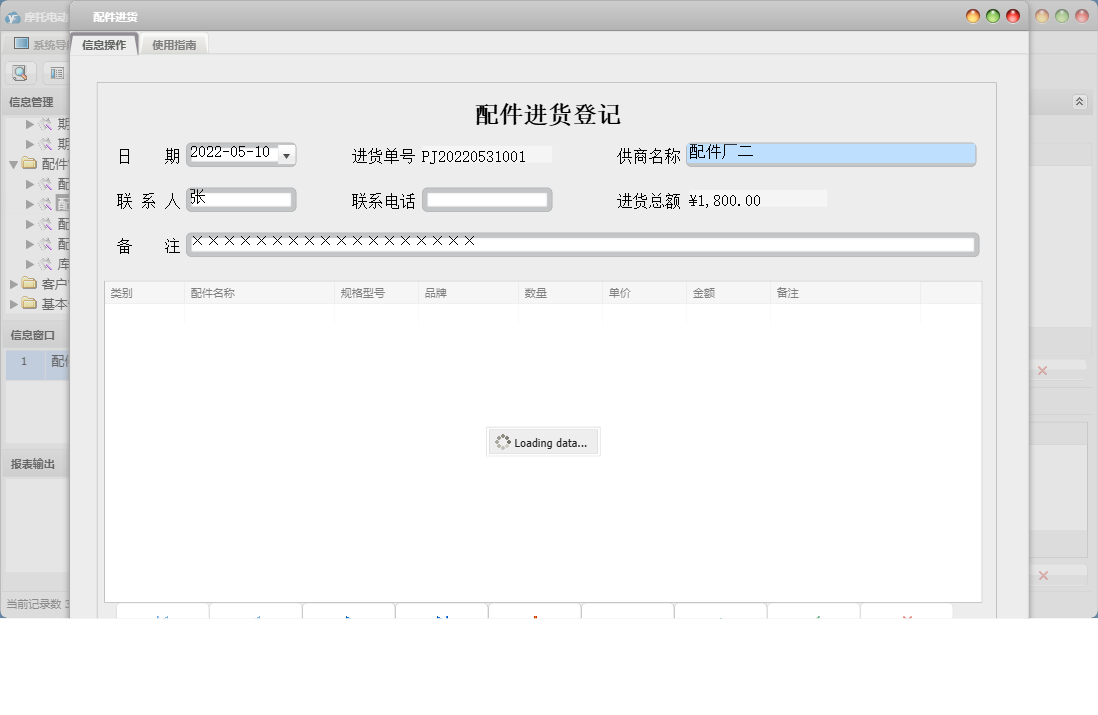Image resolution: width=1098 pixels, height=715 pixels.
Task: Switch to the 使用指南 tab
Action: point(175,44)
